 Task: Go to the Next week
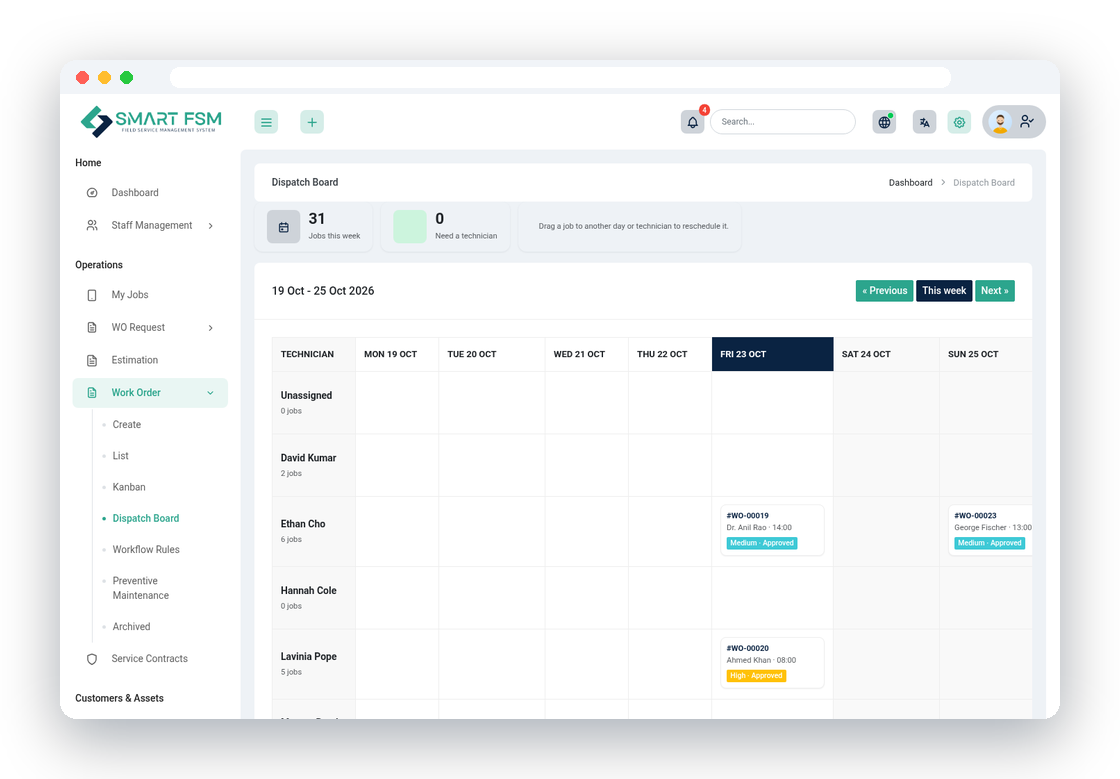tap(994, 291)
